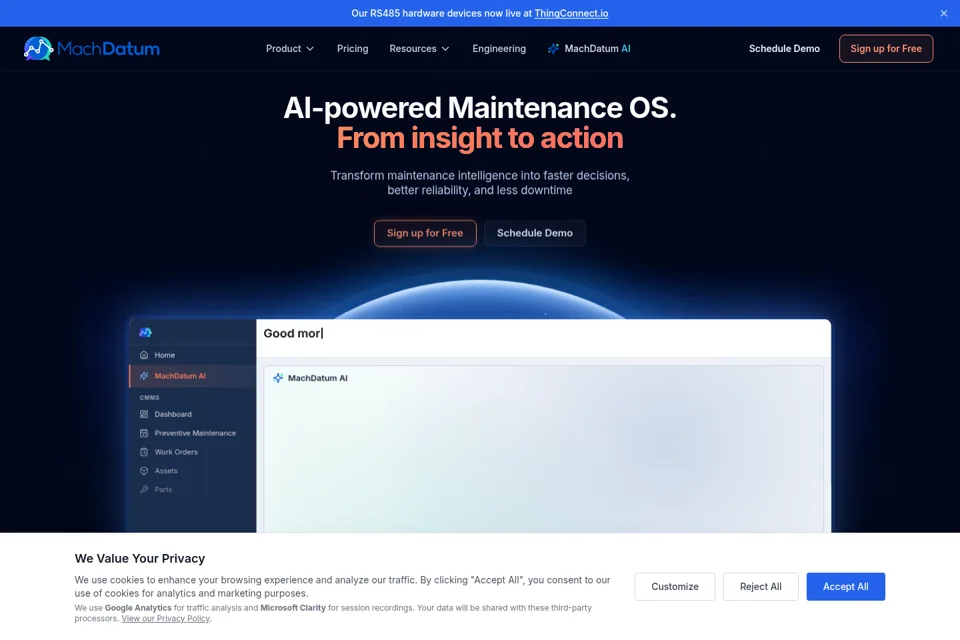The height and width of the screenshot is (640, 960).
Task: Click the Reject All cookies button
Action: [x=760, y=587]
